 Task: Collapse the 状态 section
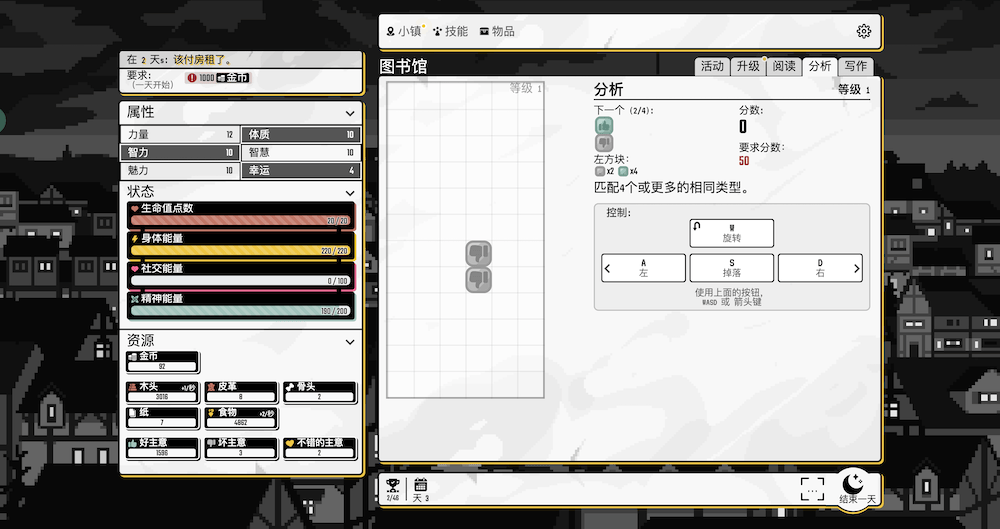coord(350,191)
